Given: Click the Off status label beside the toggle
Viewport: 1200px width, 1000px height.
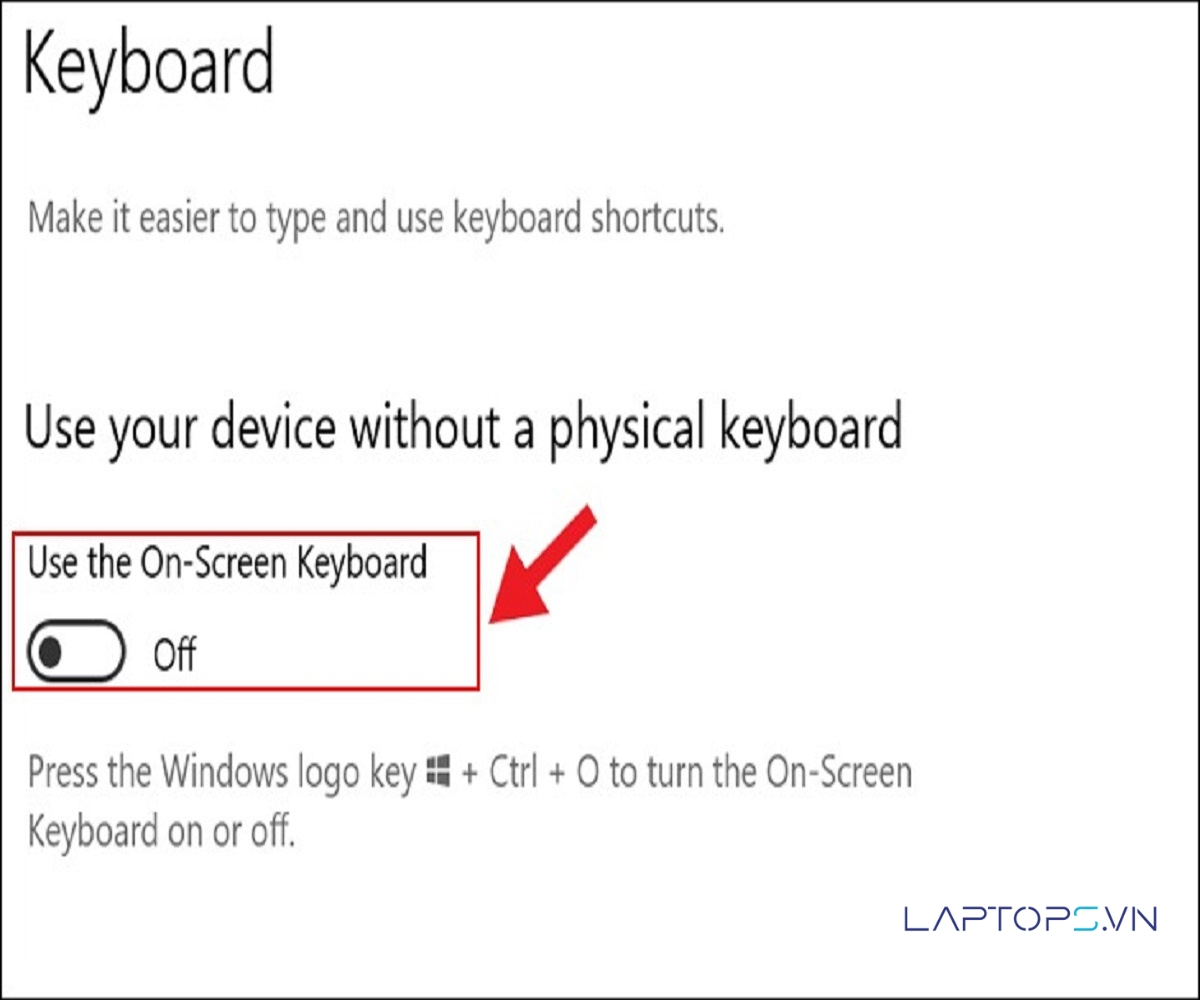Looking at the screenshot, I should coord(175,655).
